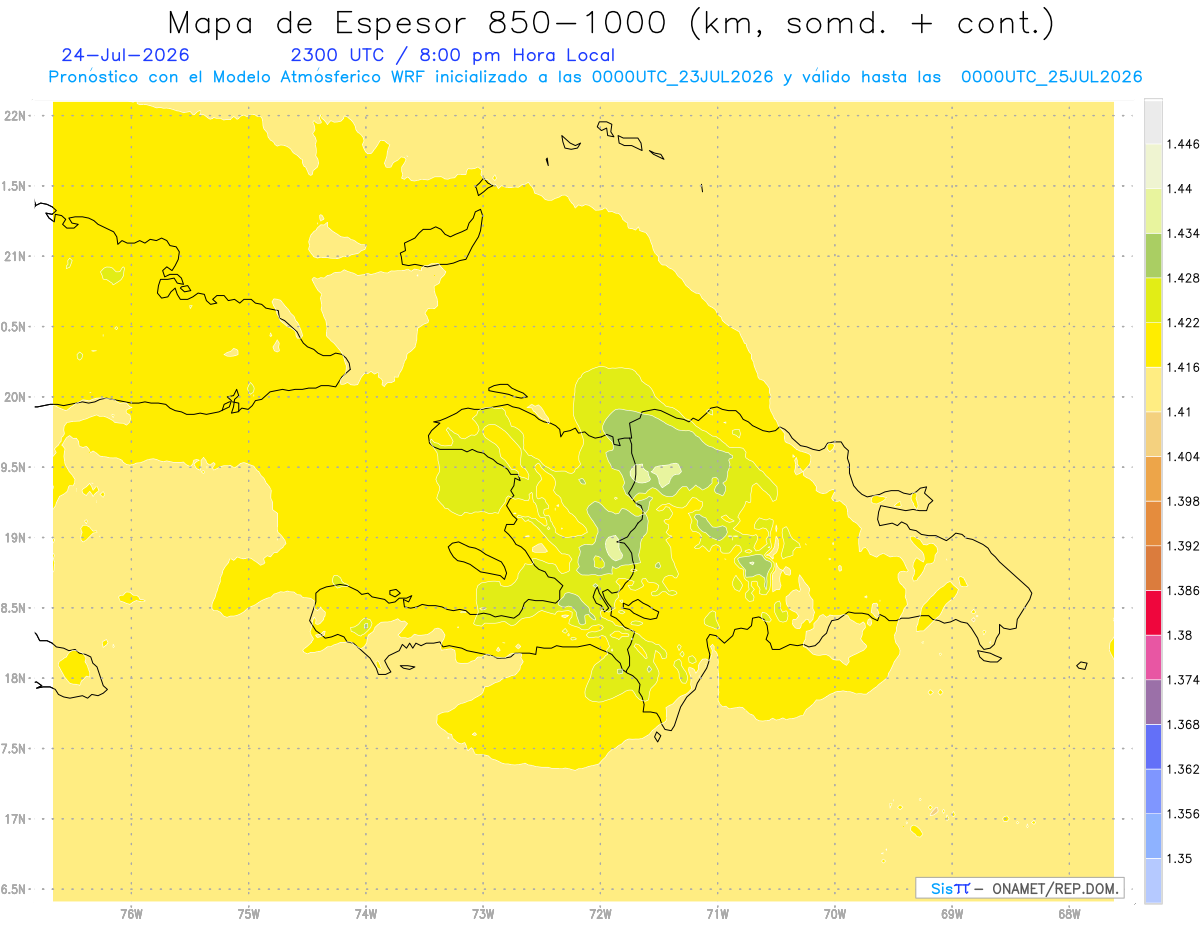Pick the pale yellow legend band between 1.41 and 1.416
The image size is (1200, 927).
point(1153,389)
